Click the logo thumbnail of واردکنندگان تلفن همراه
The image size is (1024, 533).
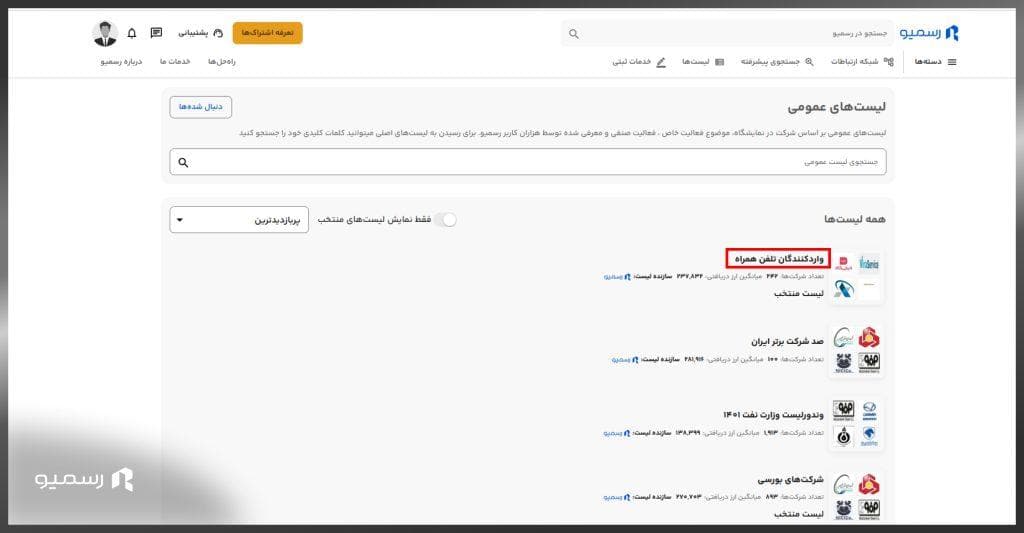click(856, 276)
